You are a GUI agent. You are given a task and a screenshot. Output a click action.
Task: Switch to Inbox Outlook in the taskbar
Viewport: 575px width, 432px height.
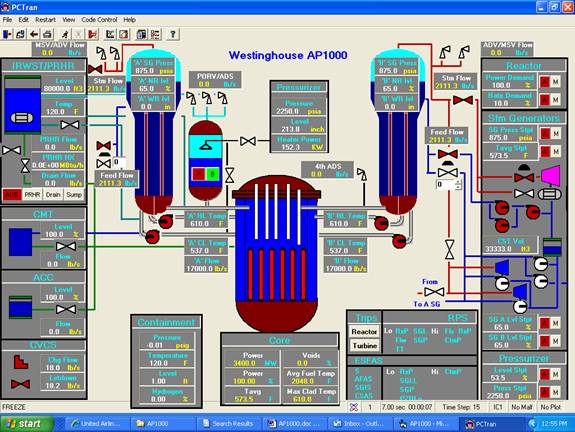[x=360, y=424]
